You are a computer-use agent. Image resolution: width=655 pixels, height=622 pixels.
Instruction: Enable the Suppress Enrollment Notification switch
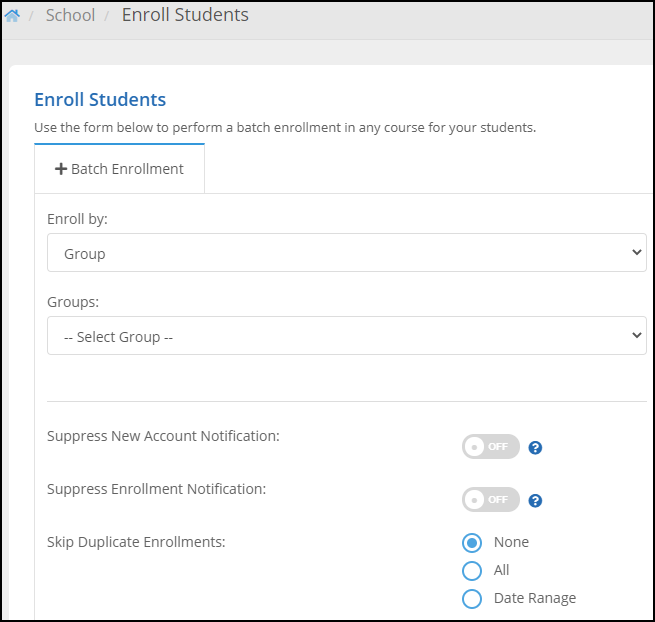tap(491, 499)
